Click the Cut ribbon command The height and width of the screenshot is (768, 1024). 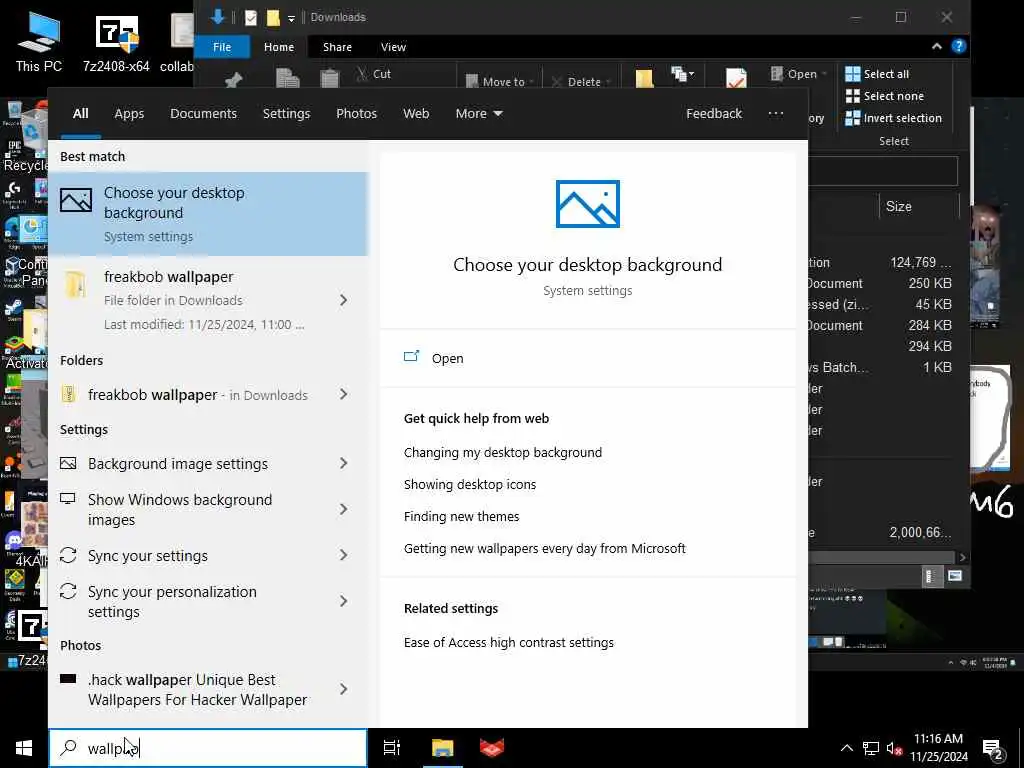click(374, 74)
